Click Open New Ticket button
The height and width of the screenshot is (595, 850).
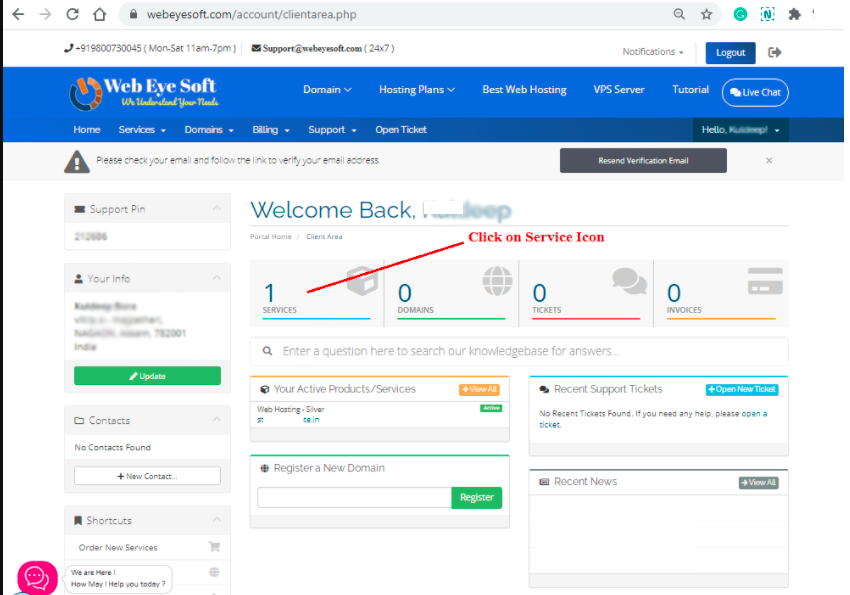tap(742, 390)
